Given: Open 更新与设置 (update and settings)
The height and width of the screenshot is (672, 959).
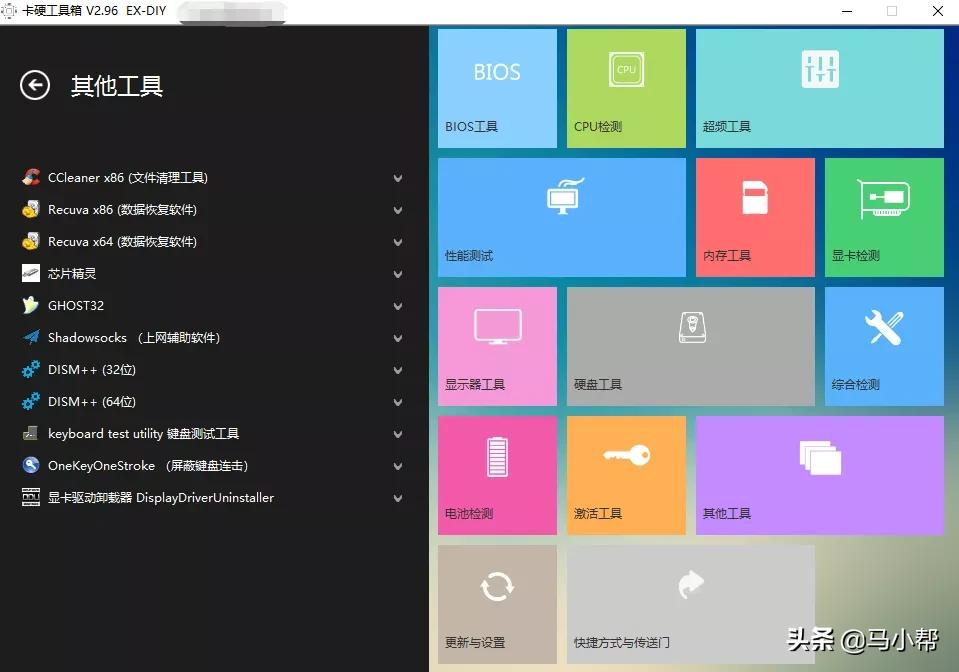Looking at the screenshot, I should point(497,603).
